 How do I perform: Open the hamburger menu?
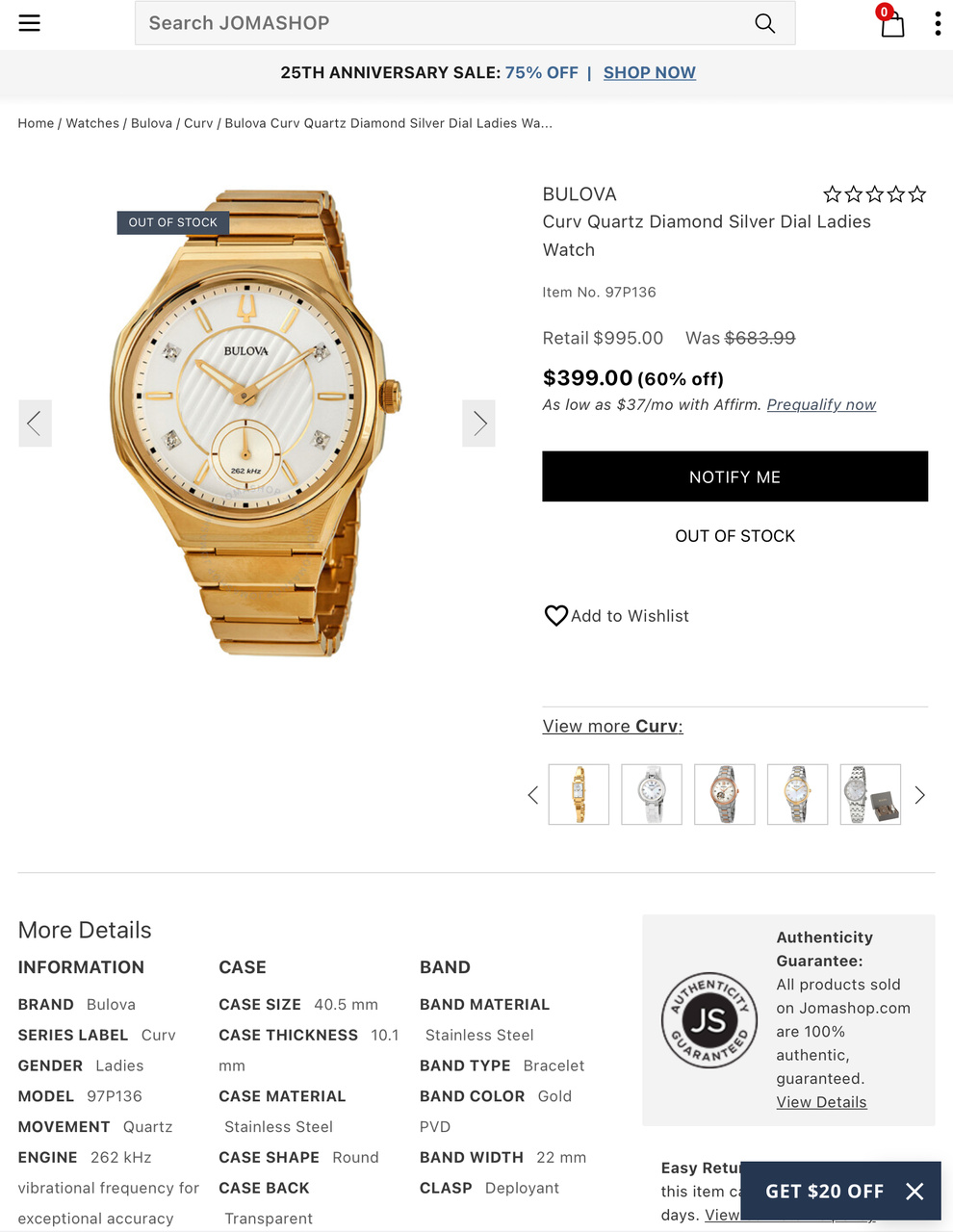(30, 23)
